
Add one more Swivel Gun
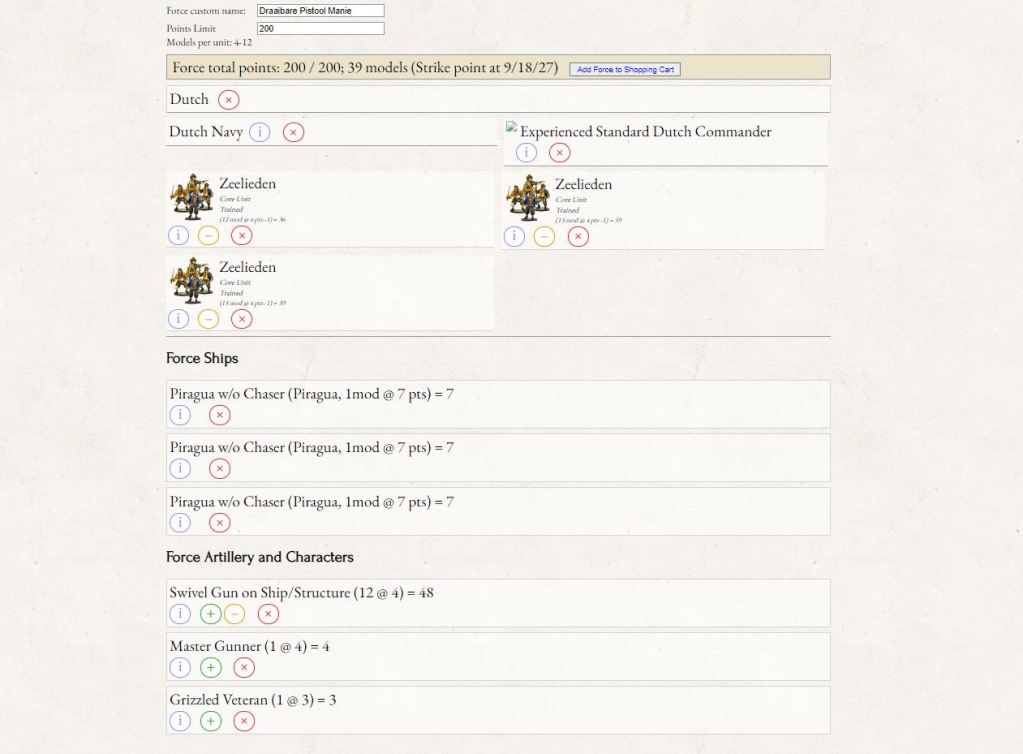pos(210,614)
